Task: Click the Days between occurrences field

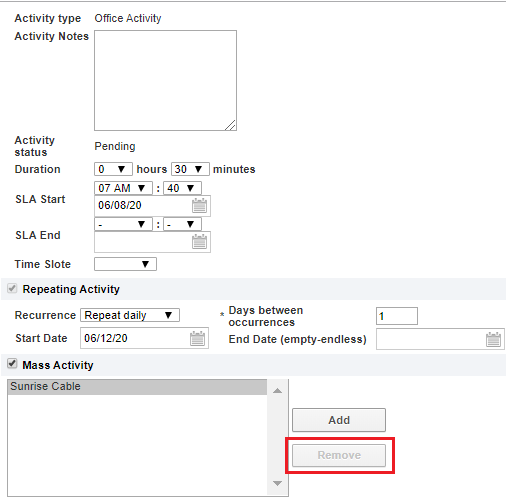Action: [x=397, y=316]
